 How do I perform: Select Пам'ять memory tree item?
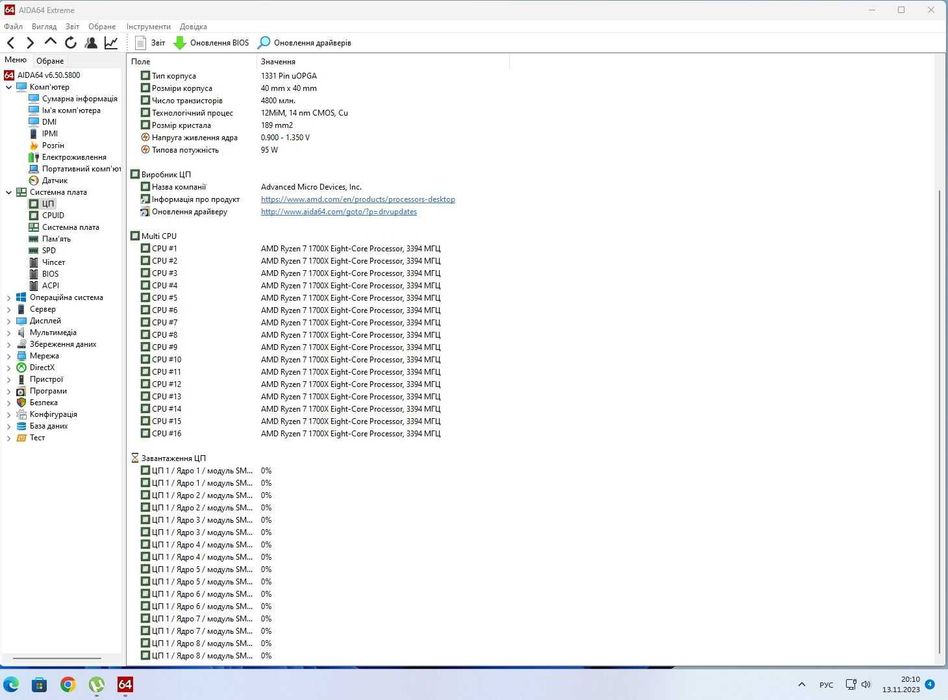coord(56,239)
